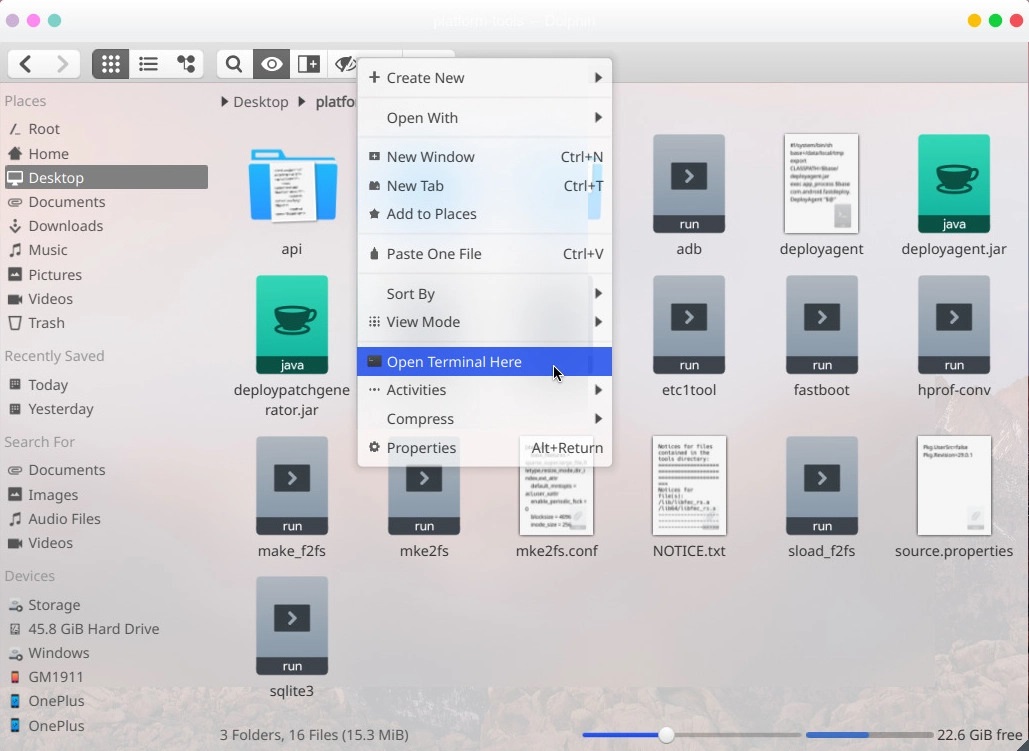
Task: Switch to the details list view
Action: coord(148,64)
